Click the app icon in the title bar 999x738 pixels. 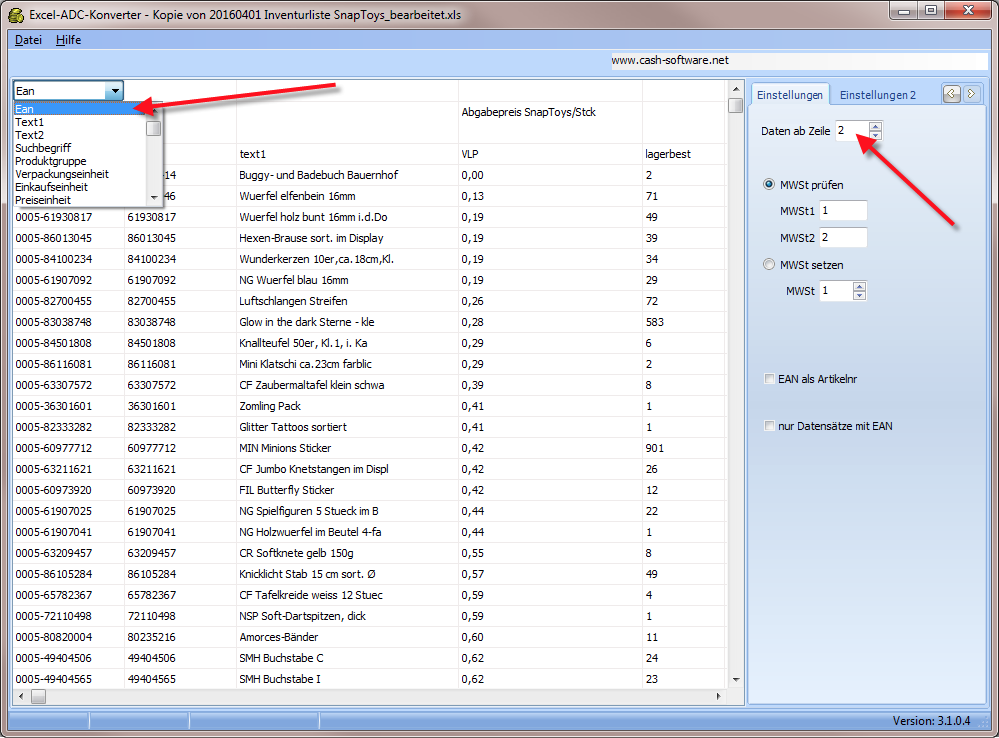(x=16, y=14)
